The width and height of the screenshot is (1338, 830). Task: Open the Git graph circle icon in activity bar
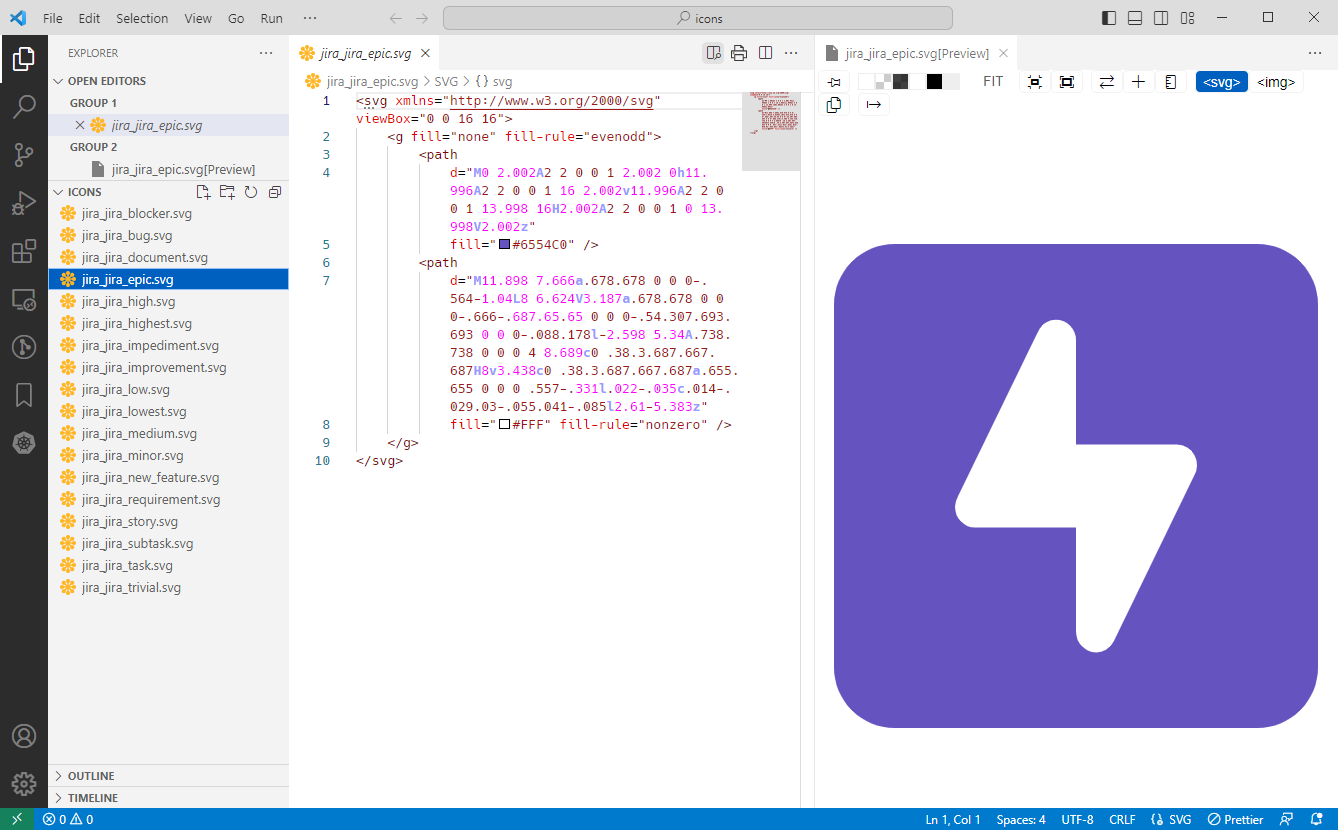24,347
